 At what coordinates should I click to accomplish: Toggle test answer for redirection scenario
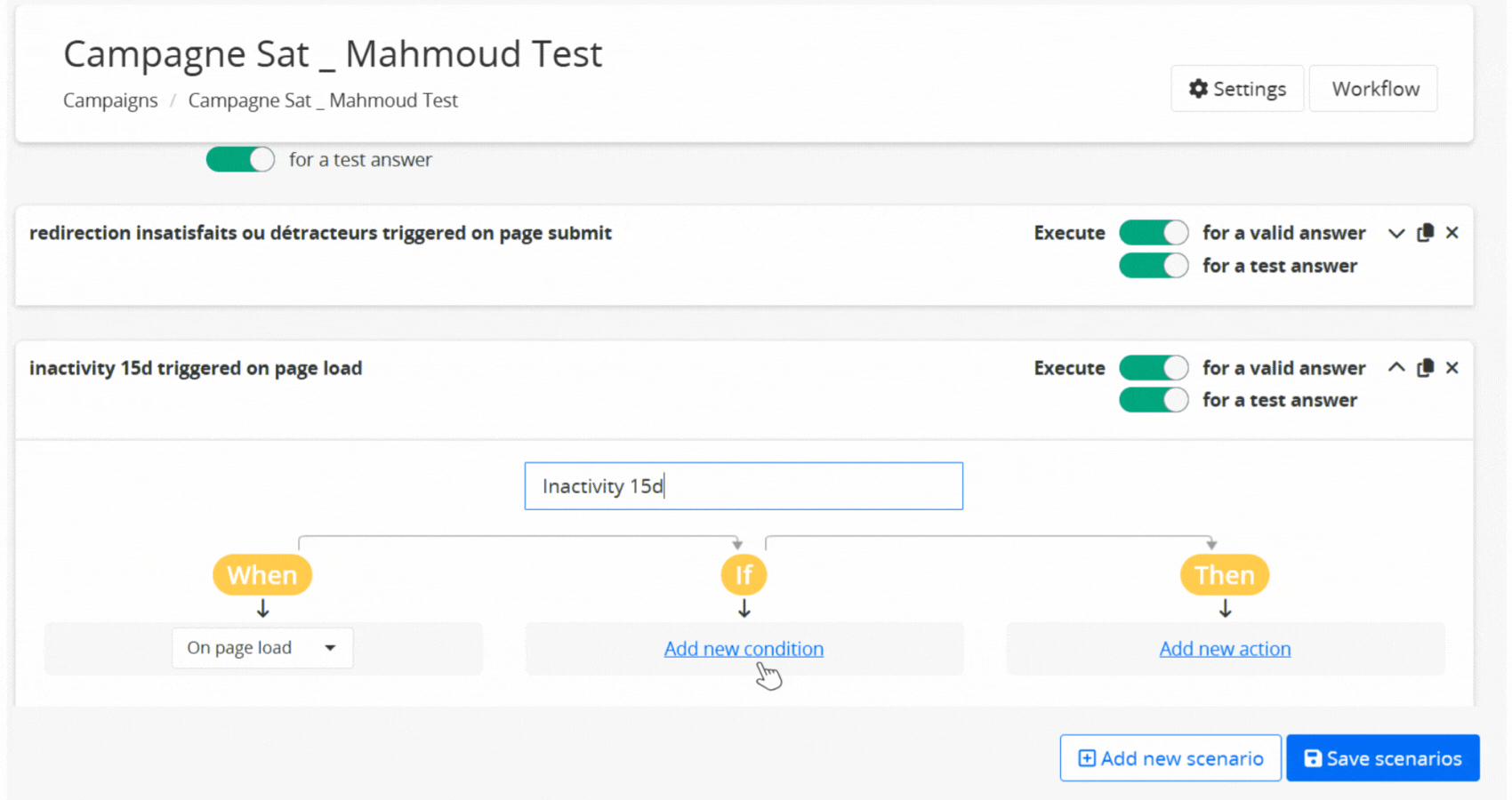(1154, 266)
